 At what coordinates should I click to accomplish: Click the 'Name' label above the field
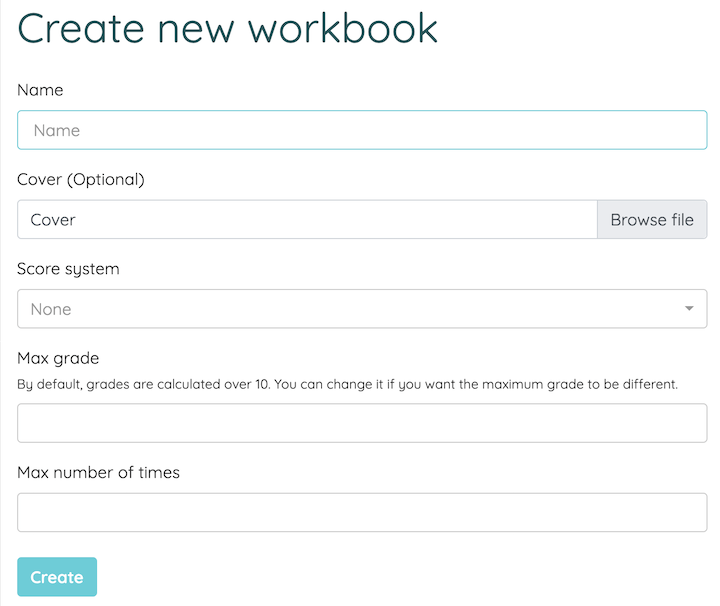[40, 90]
